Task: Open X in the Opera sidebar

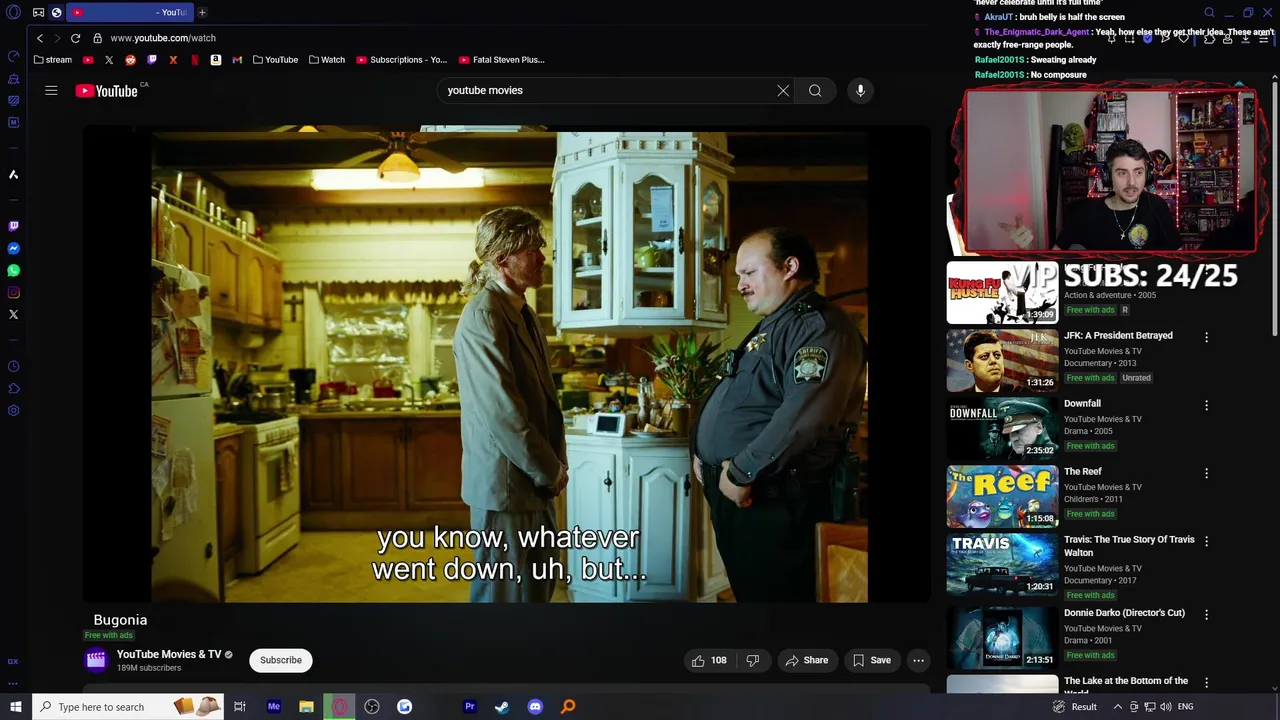Action: (13, 315)
